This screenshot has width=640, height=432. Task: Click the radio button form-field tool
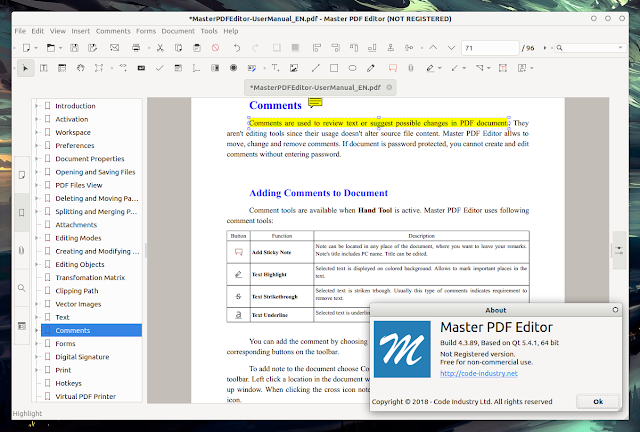[233, 68]
